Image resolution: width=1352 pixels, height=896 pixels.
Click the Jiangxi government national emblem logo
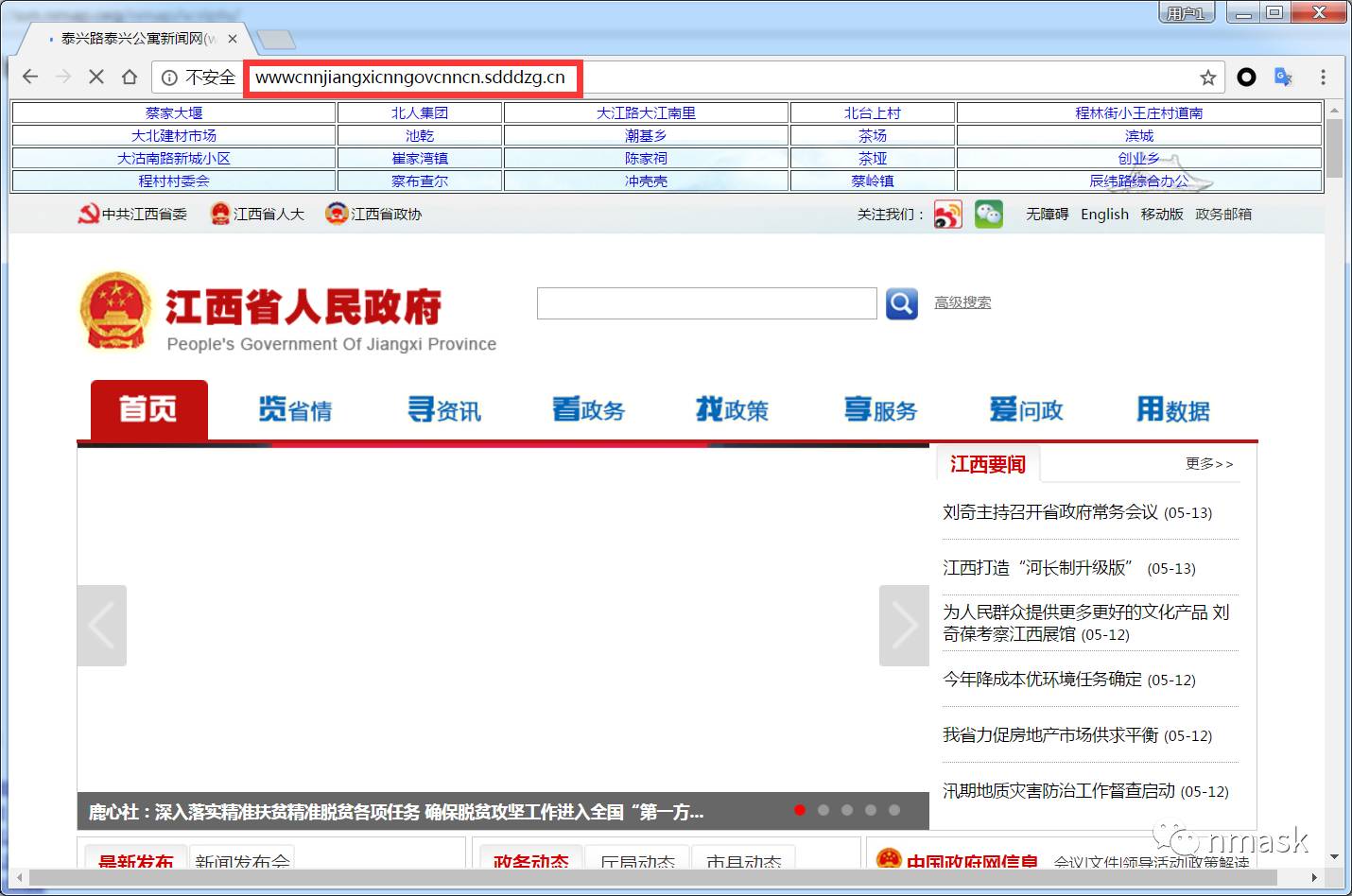114,309
